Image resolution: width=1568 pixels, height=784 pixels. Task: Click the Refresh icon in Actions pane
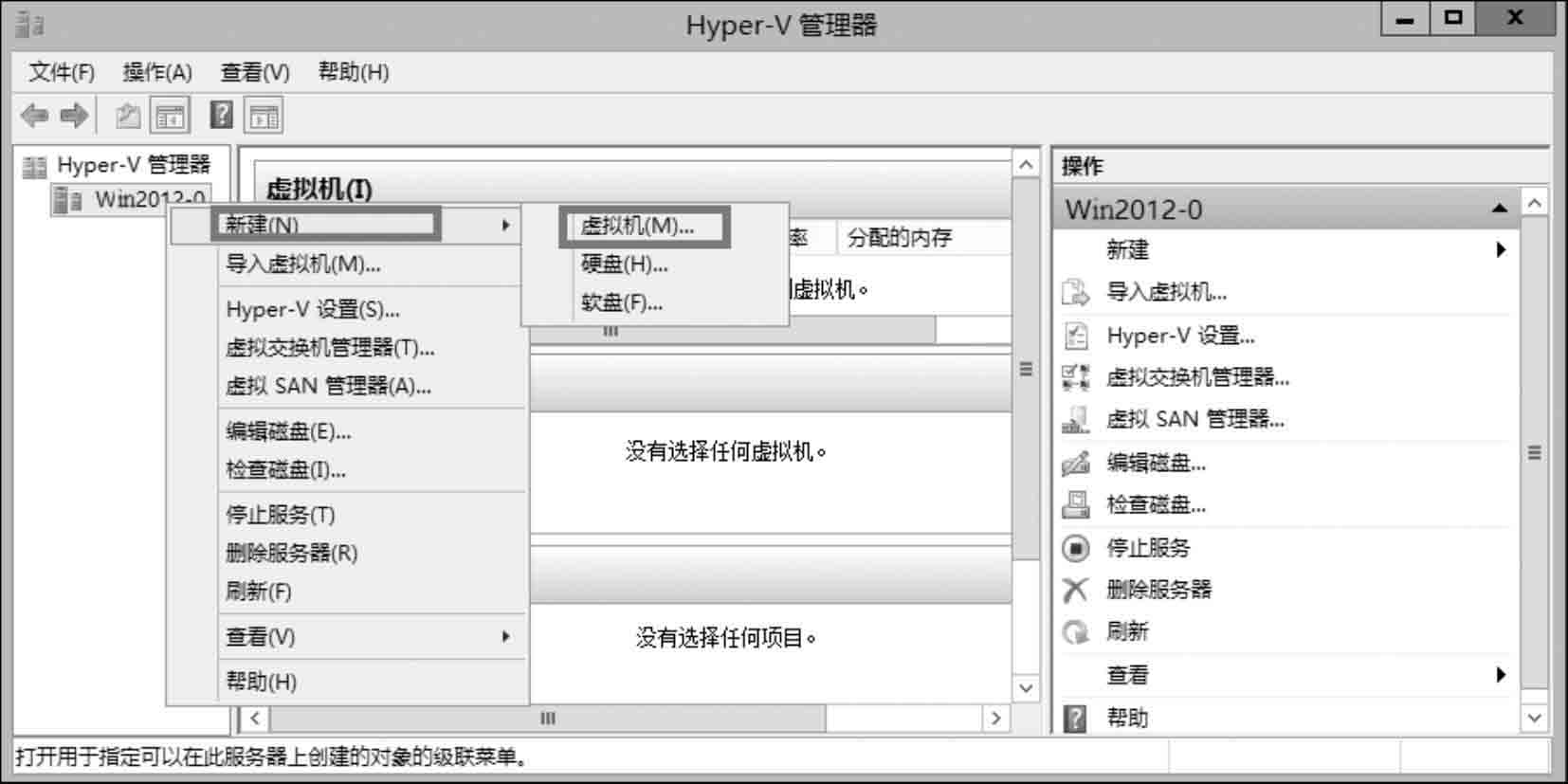[x=1075, y=631]
